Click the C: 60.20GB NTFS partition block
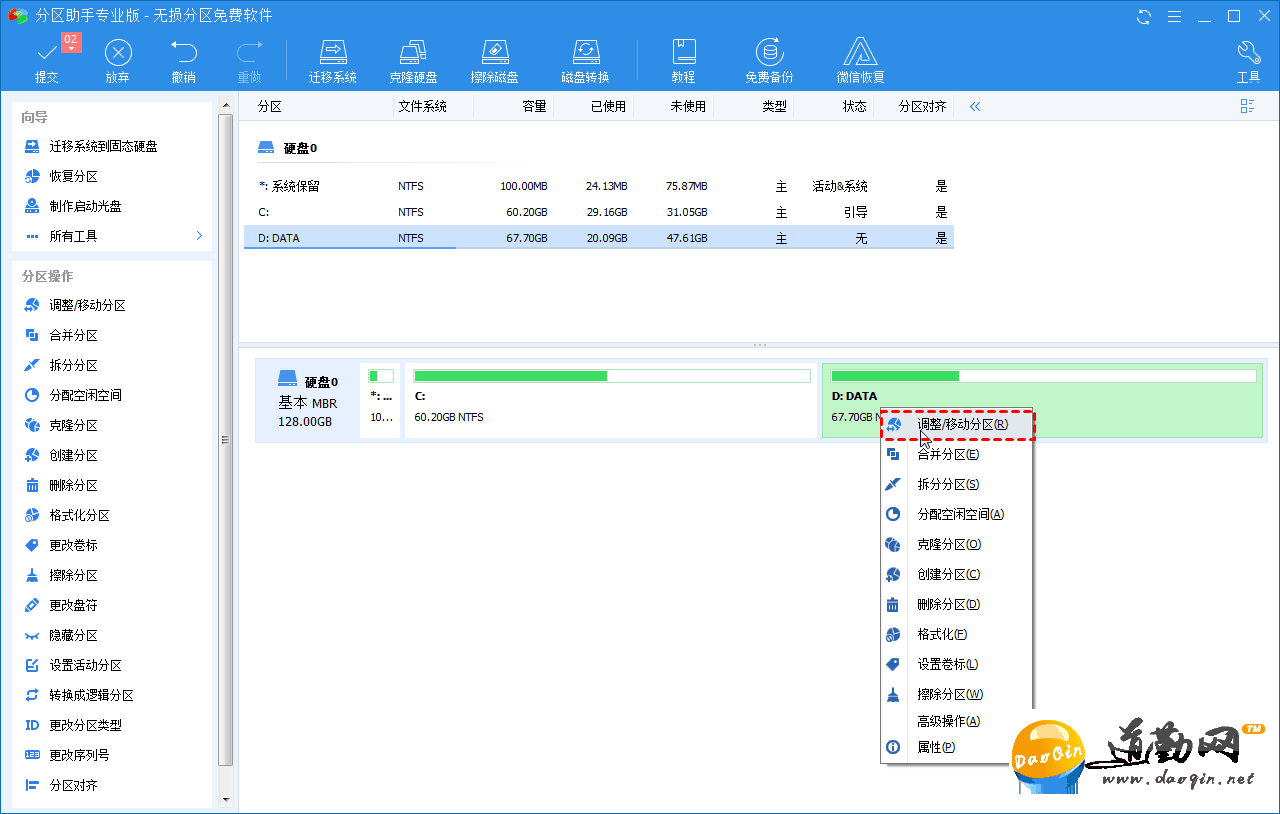This screenshot has width=1280, height=814. click(611, 400)
